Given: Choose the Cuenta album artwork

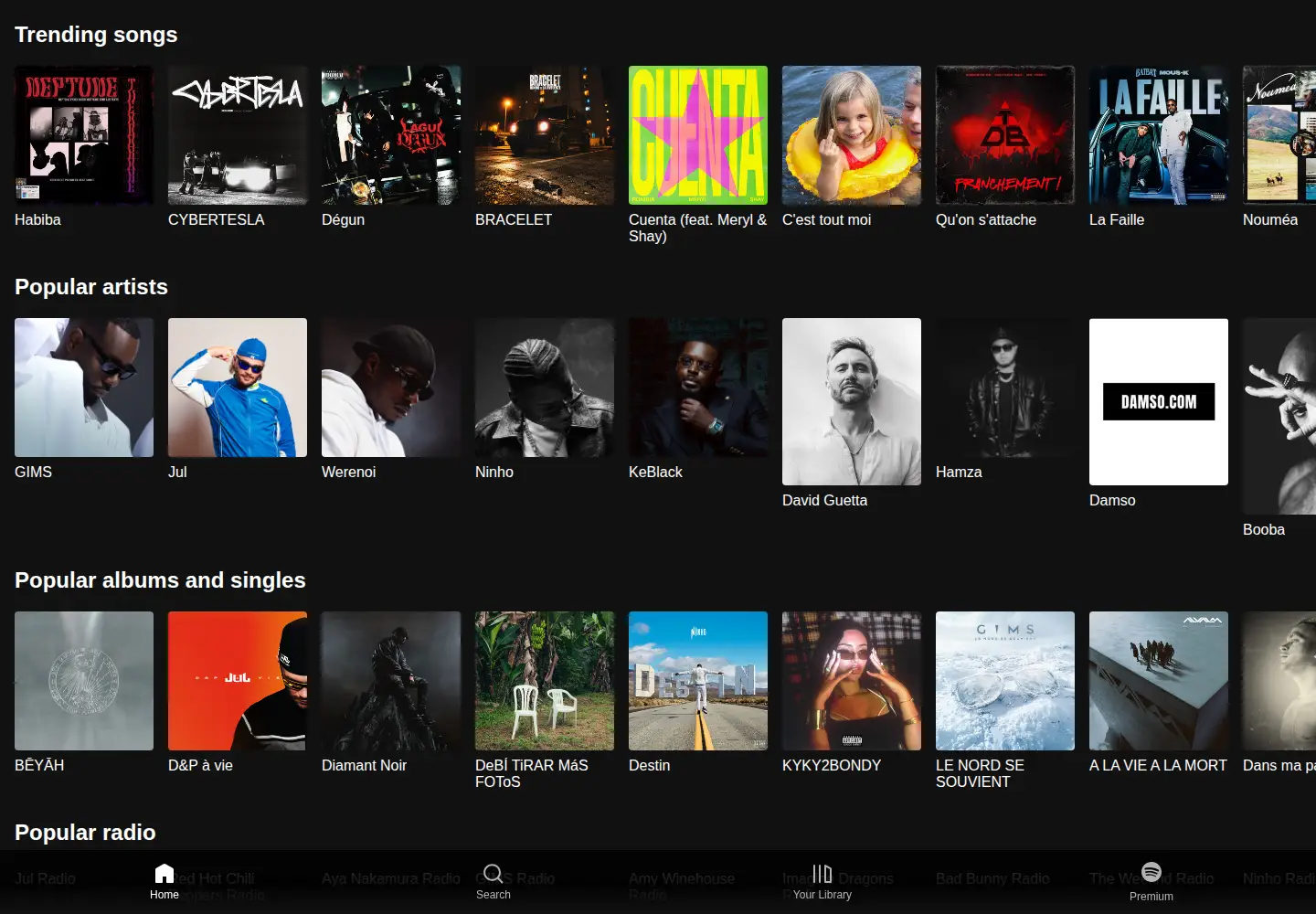Looking at the screenshot, I should click(x=698, y=135).
